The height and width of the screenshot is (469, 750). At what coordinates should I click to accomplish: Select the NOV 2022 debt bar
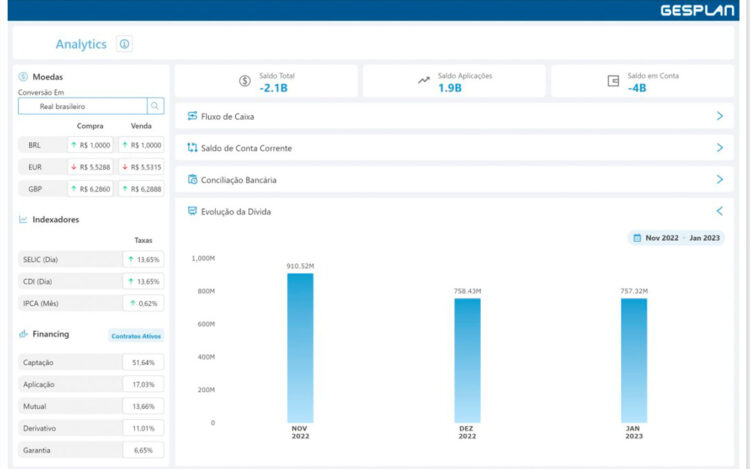click(300, 347)
